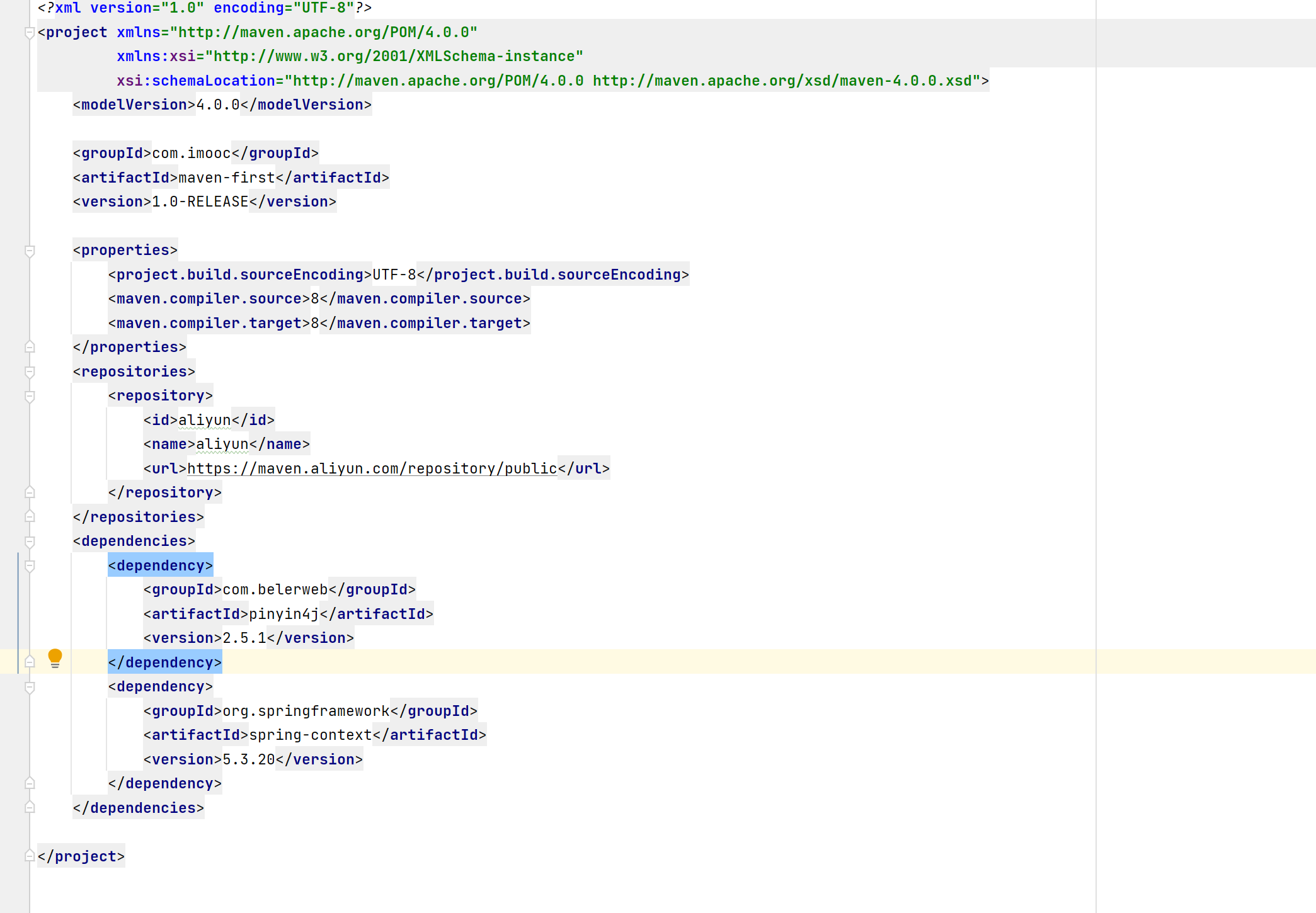Click fold marker at closing project tag
This screenshot has height=913, width=1316.
coord(29,856)
